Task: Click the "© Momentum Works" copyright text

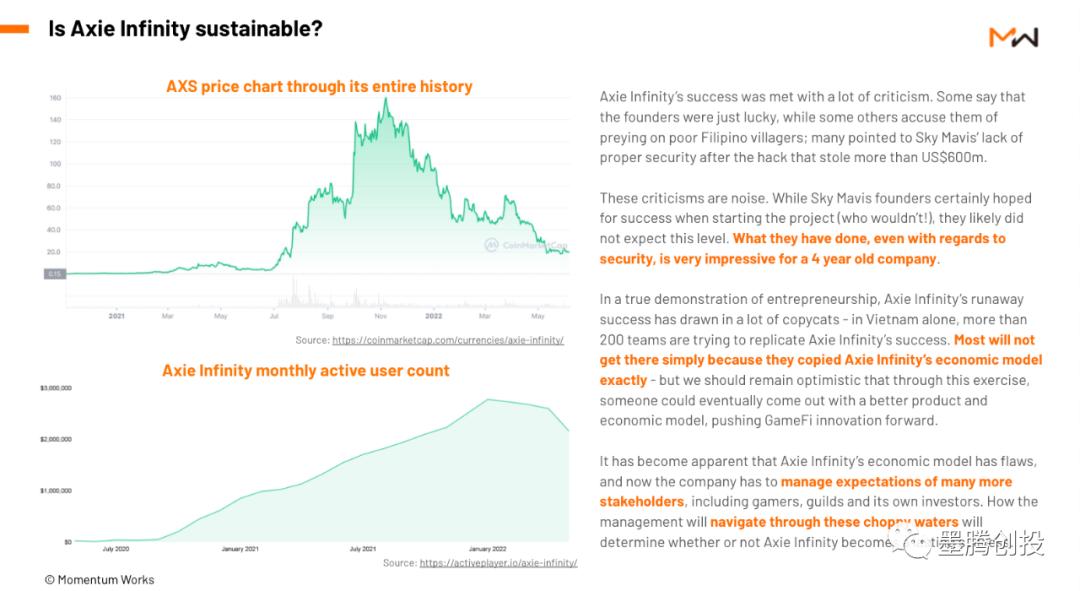Action: click(99, 579)
